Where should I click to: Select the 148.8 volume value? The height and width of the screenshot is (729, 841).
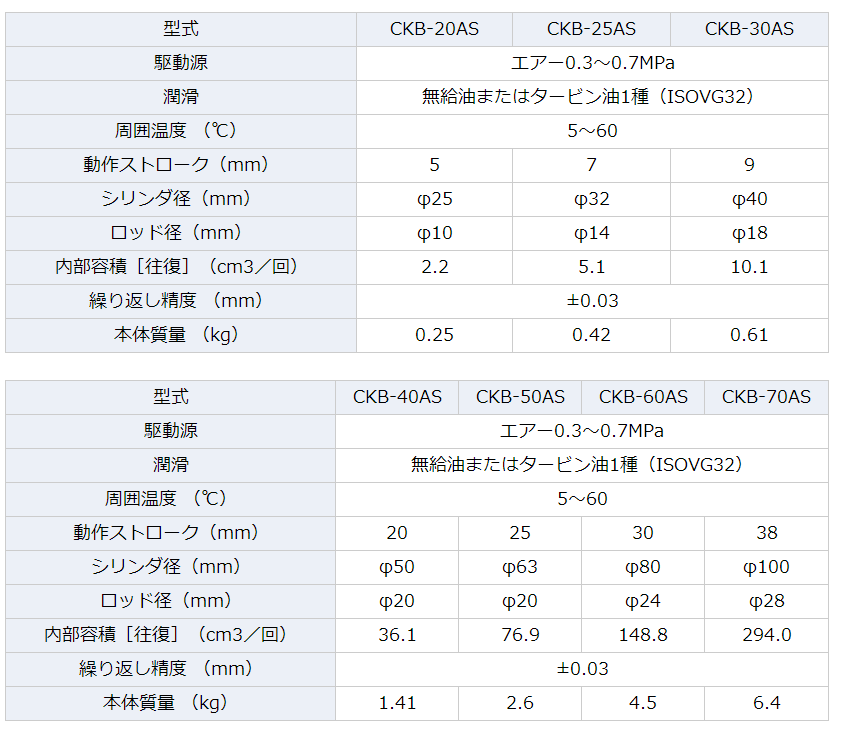[643, 635]
